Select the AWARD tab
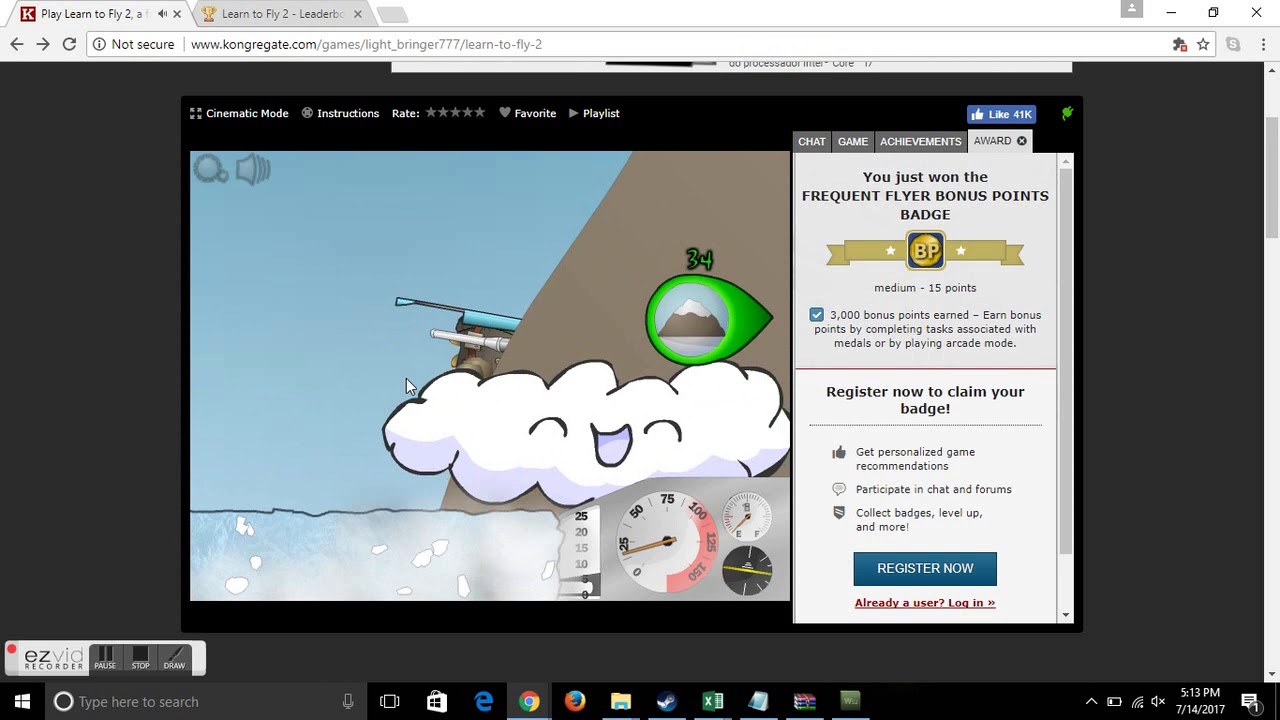Screen dimensions: 1280x720 point(993,141)
